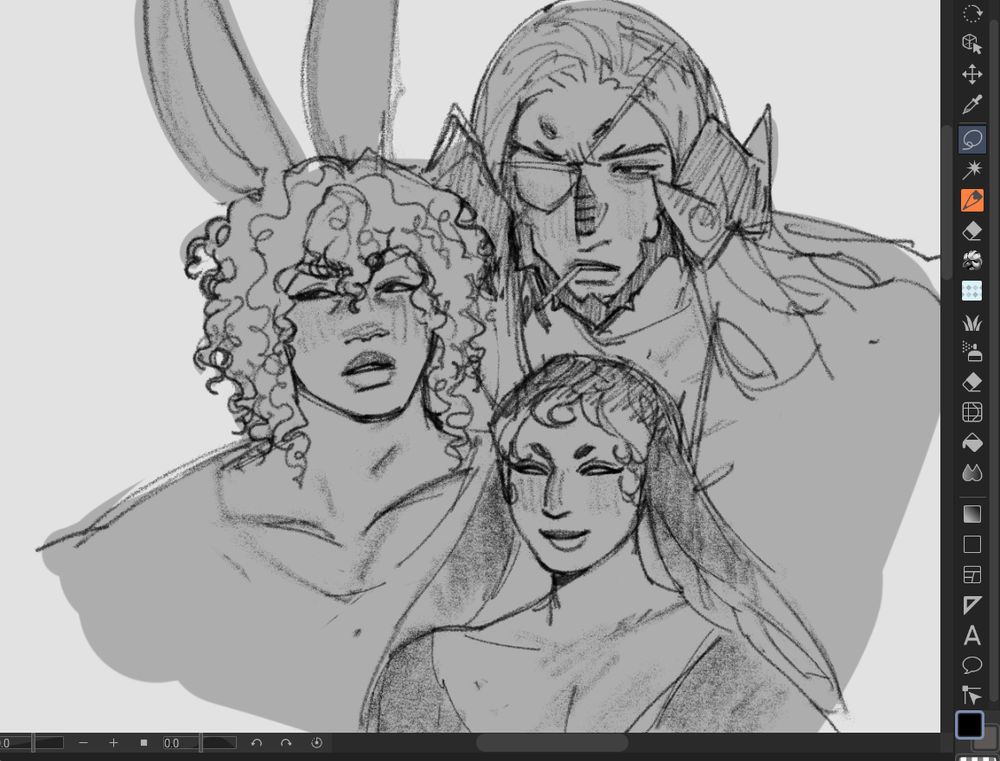This screenshot has width=1000, height=761.
Task: Select the Eyedropper tool
Action: tap(971, 105)
